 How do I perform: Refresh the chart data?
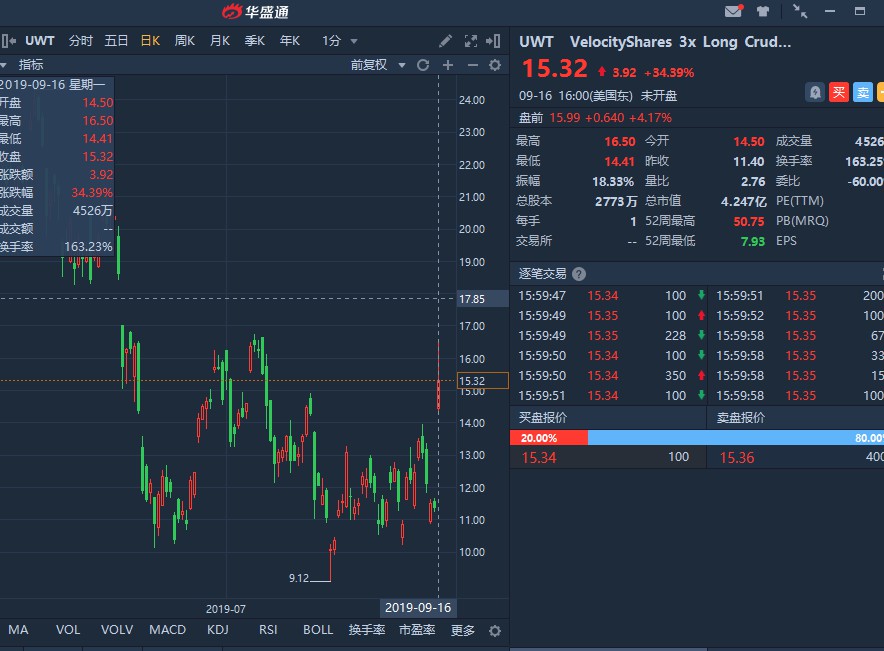pos(423,65)
